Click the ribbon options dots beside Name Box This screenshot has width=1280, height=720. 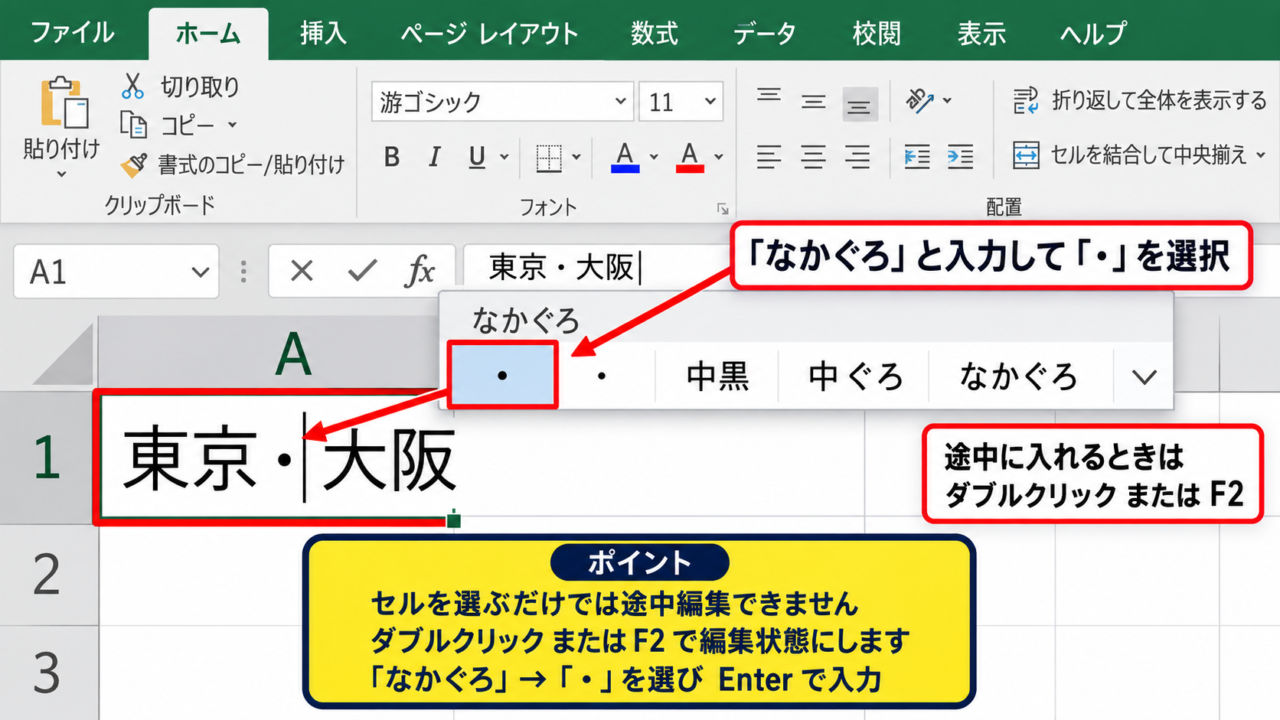pos(242,271)
